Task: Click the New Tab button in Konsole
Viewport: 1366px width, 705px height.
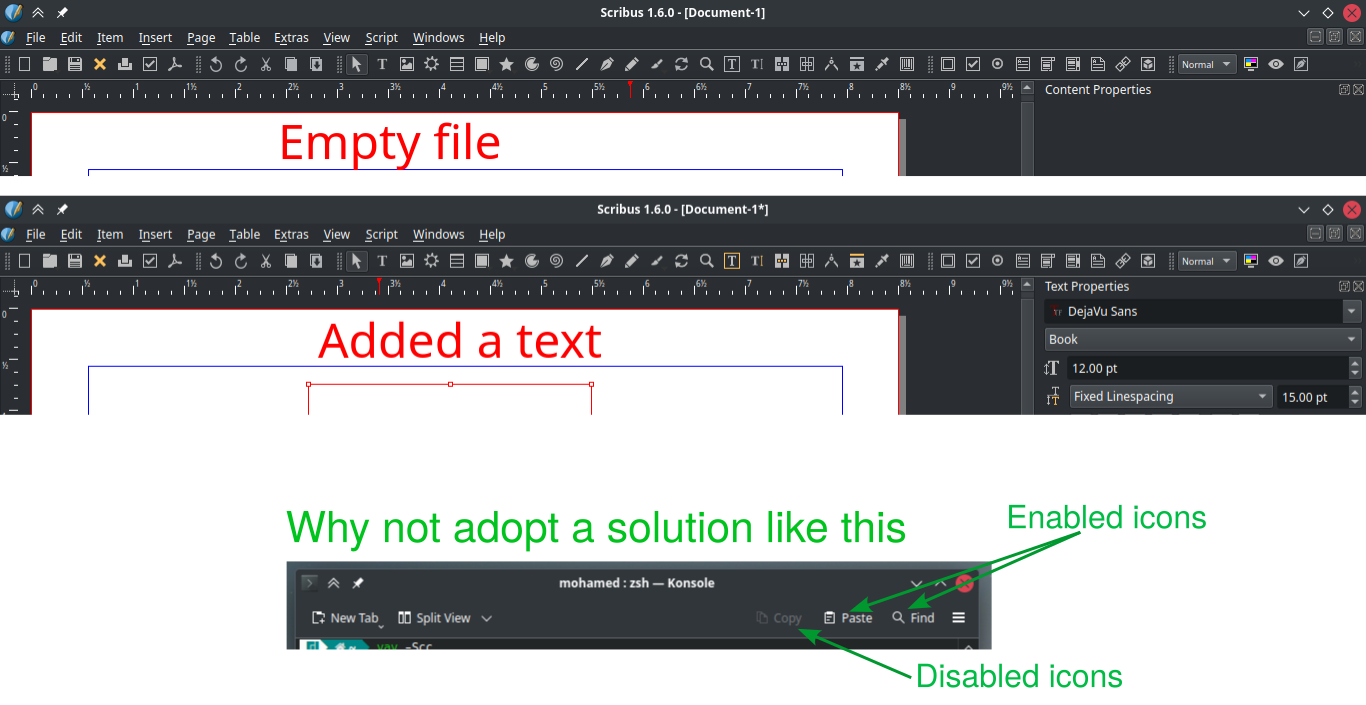Action: [345, 618]
